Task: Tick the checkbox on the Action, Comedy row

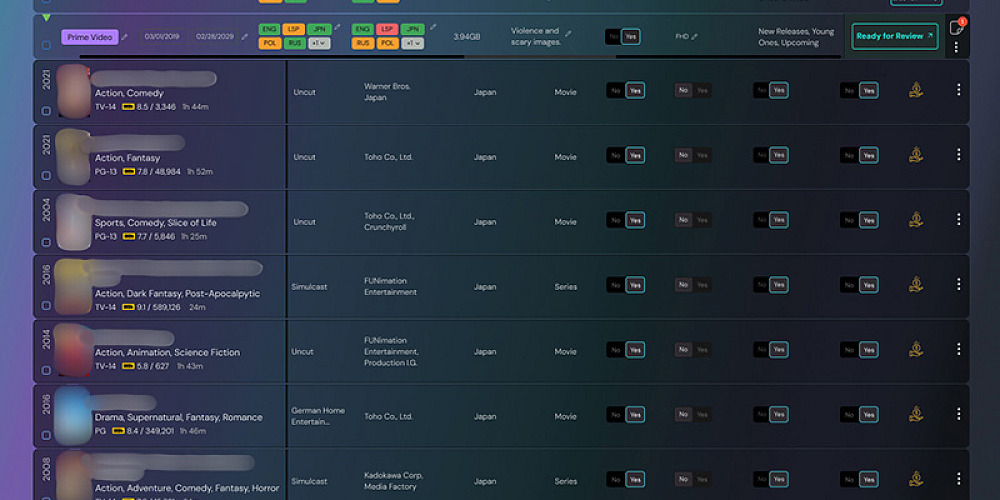Action: click(46, 111)
